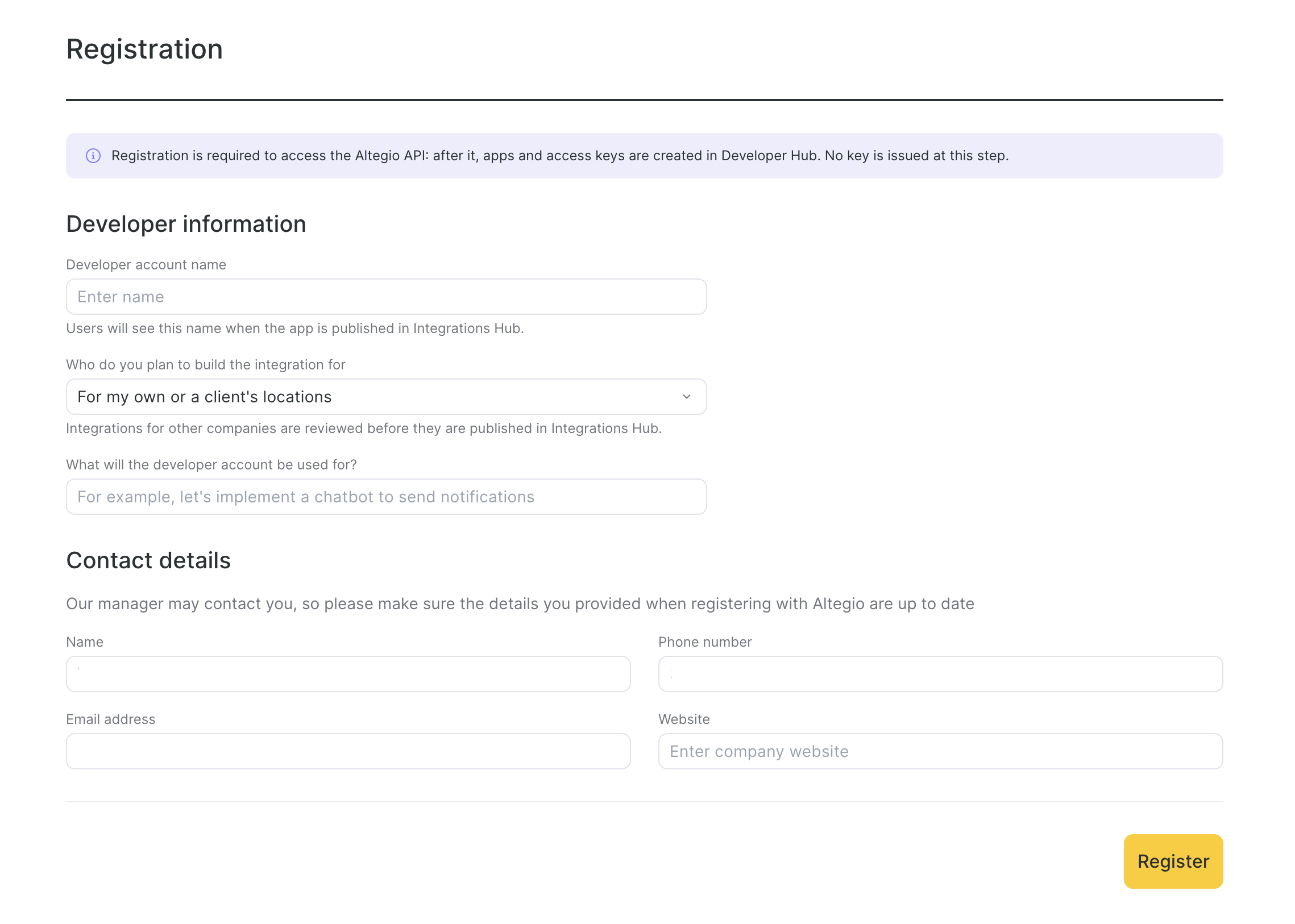Focus the Email address field
Image resolution: width=1295 pixels, height=924 pixels.
coord(348,752)
